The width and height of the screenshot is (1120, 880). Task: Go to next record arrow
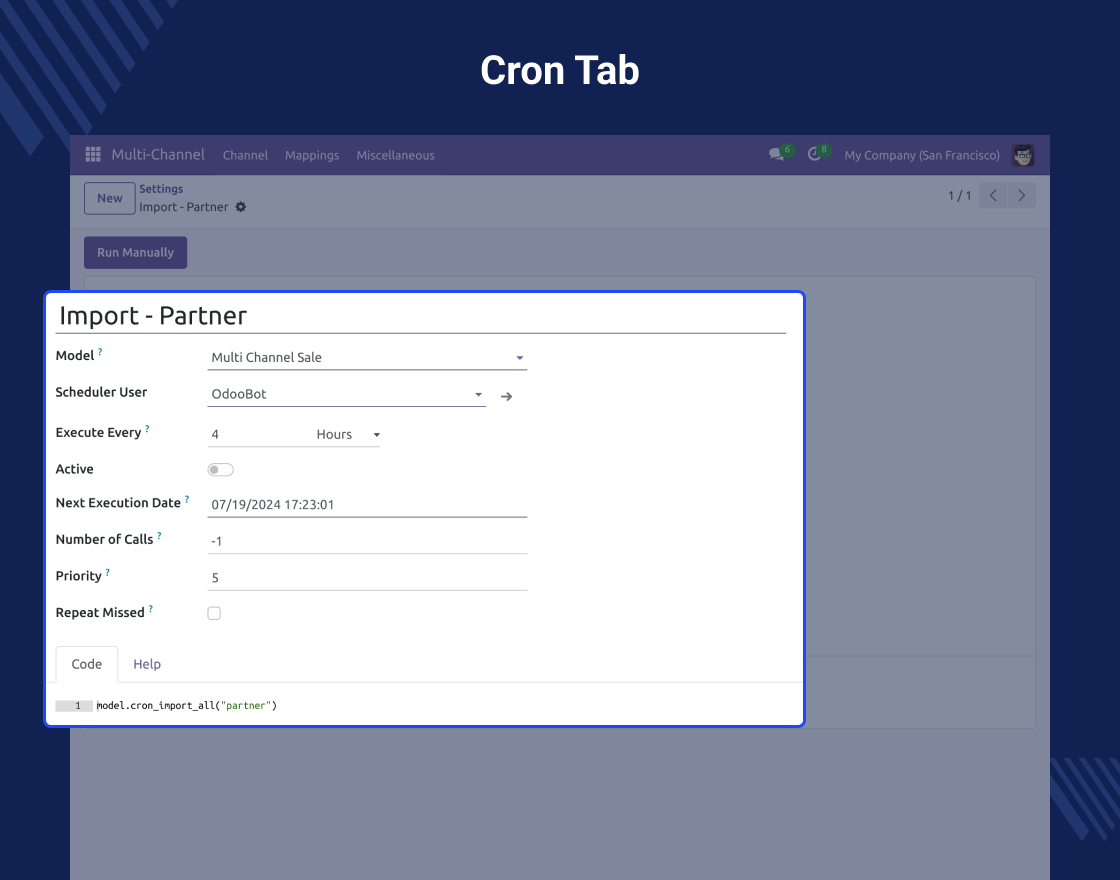click(1021, 196)
